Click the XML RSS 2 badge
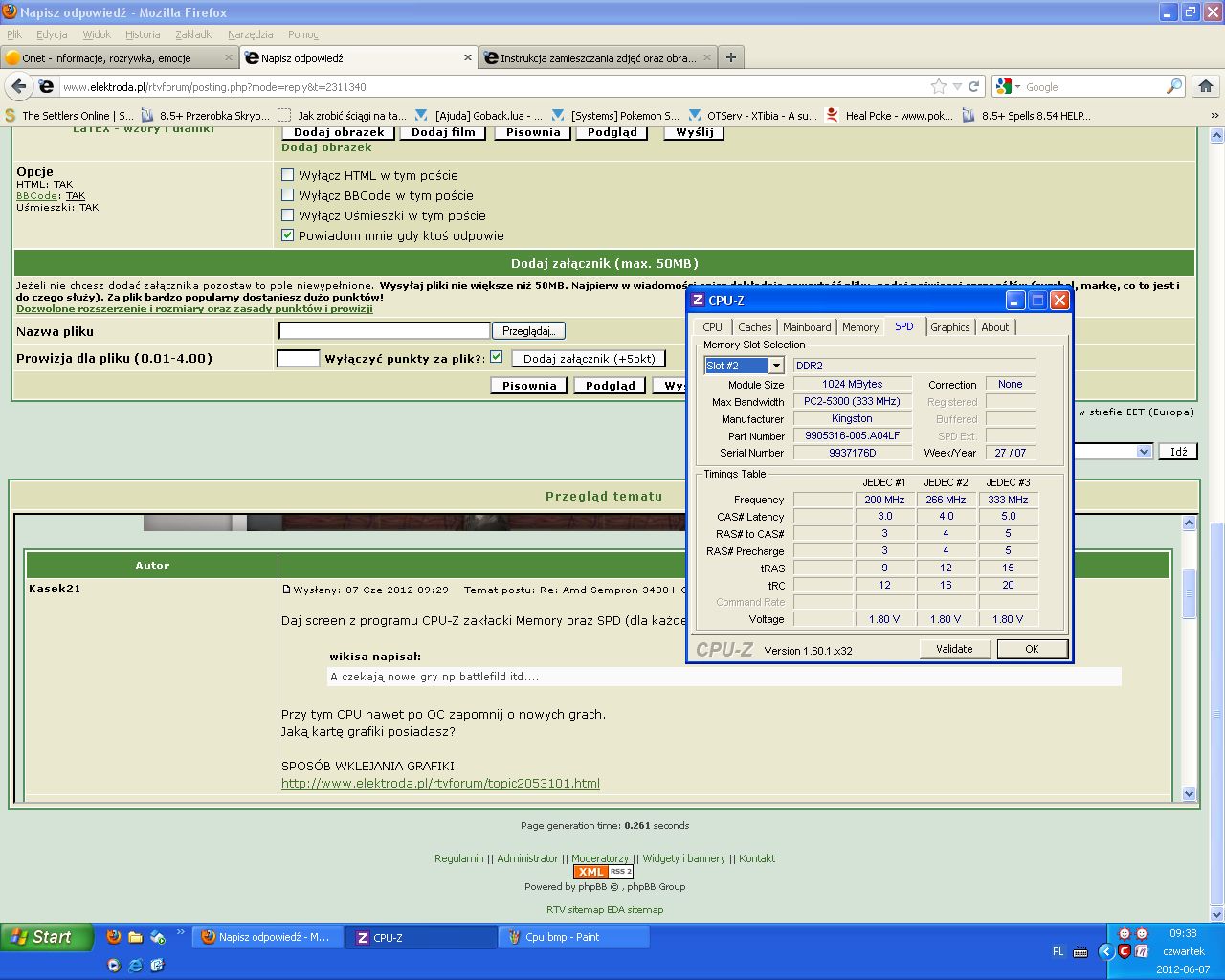The width and height of the screenshot is (1225, 980). 603,872
